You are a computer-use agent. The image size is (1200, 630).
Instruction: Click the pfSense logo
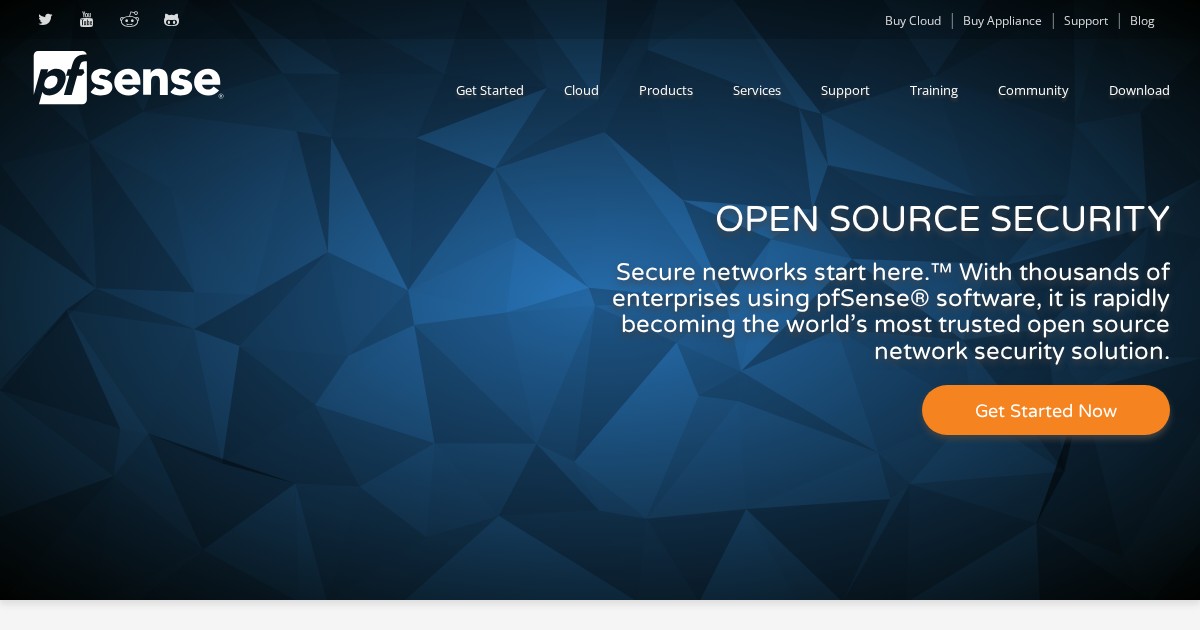pyautogui.click(x=128, y=78)
